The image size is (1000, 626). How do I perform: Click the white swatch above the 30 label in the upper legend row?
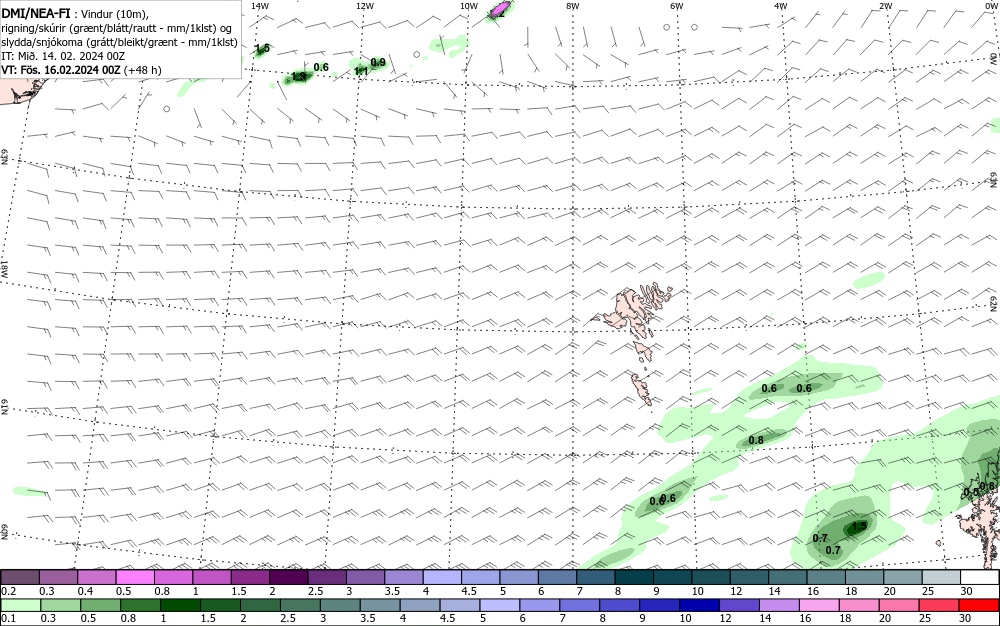(980, 578)
